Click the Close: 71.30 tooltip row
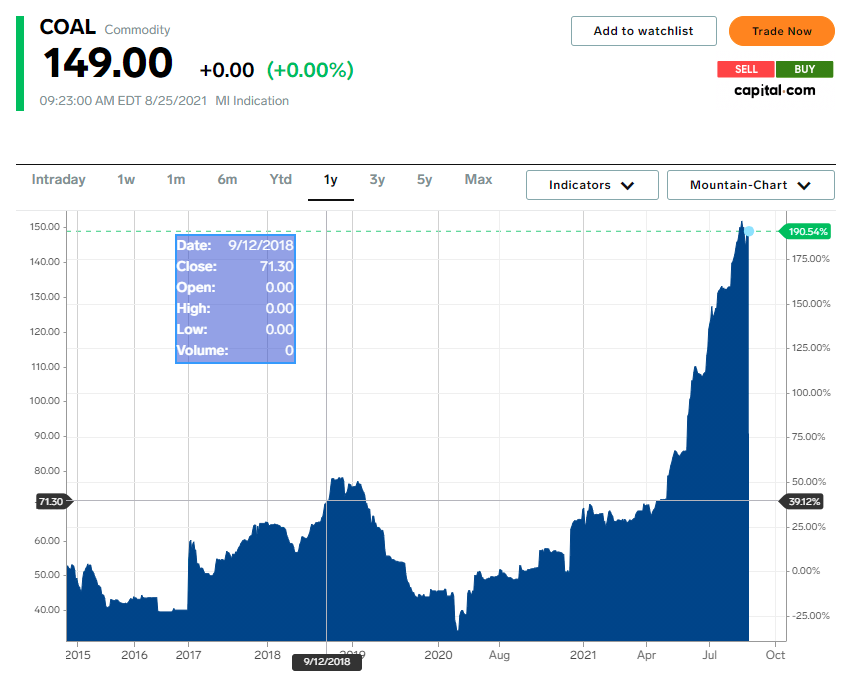This screenshot has height=680, width=864. coord(235,267)
